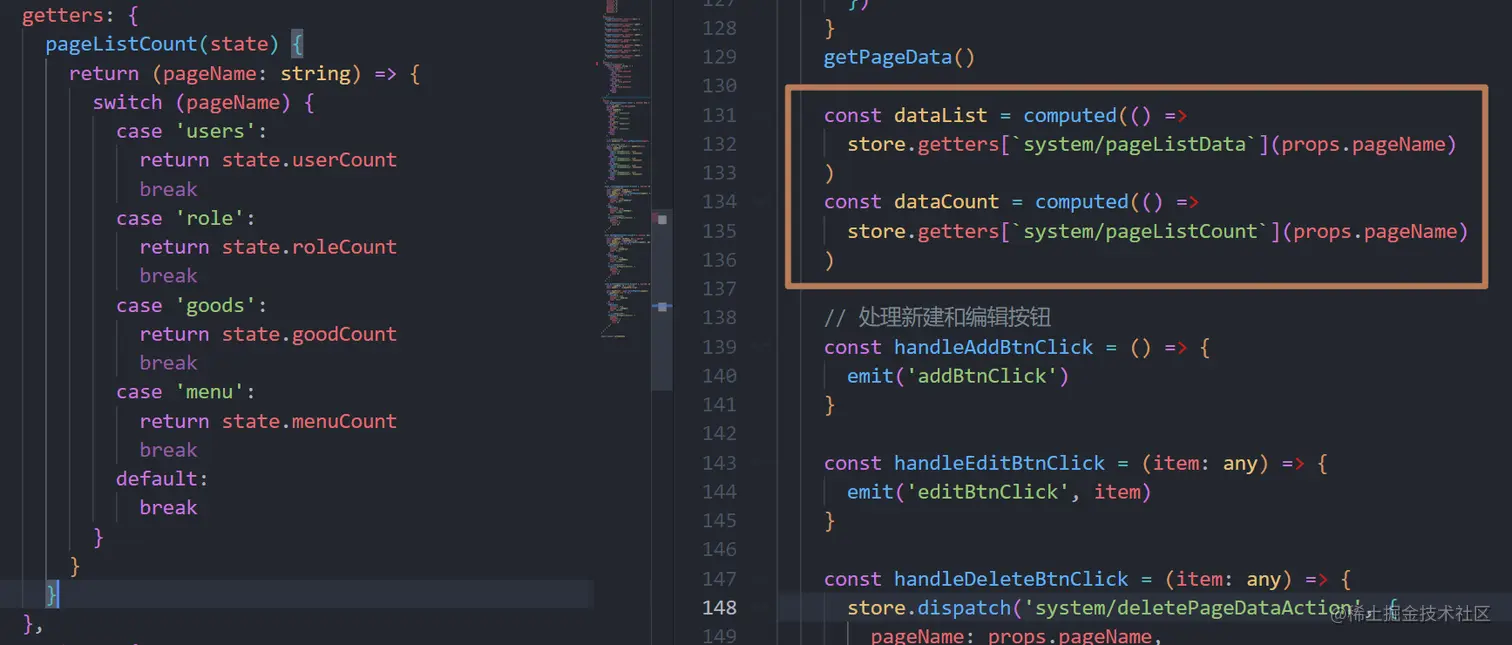This screenshot has height=645, width=1512.
Task: Click the break below 'state.roleCount'
Action: [x=168, y=276]
